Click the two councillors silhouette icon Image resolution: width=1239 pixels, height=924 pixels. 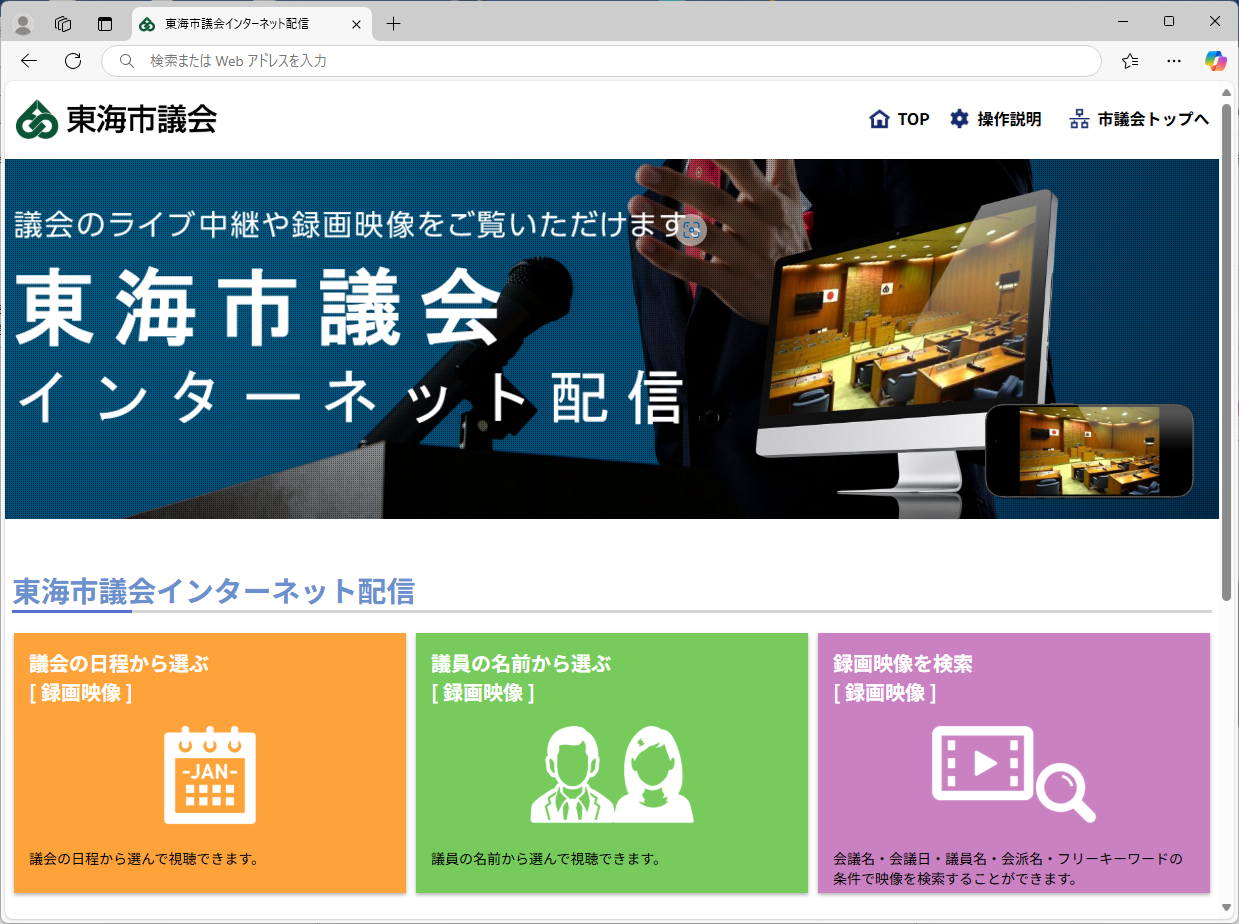point(612,775)
